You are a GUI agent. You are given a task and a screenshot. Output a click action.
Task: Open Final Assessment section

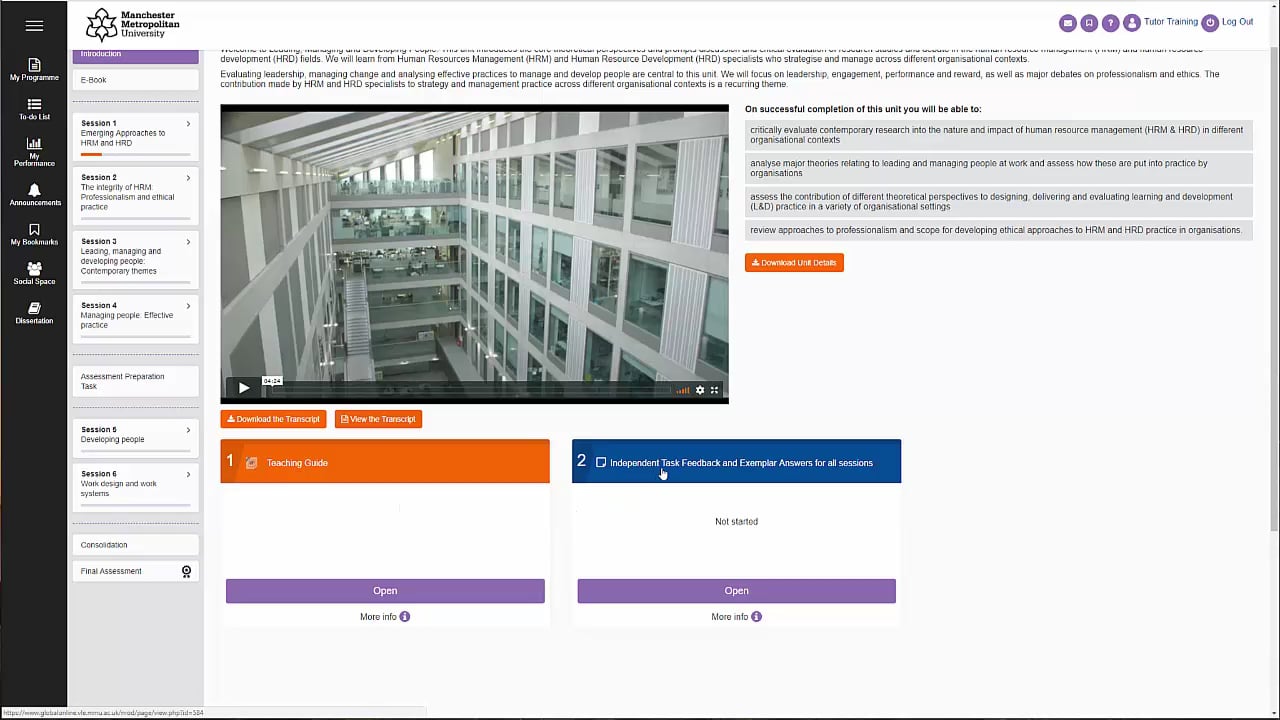[x=135, y=572]
